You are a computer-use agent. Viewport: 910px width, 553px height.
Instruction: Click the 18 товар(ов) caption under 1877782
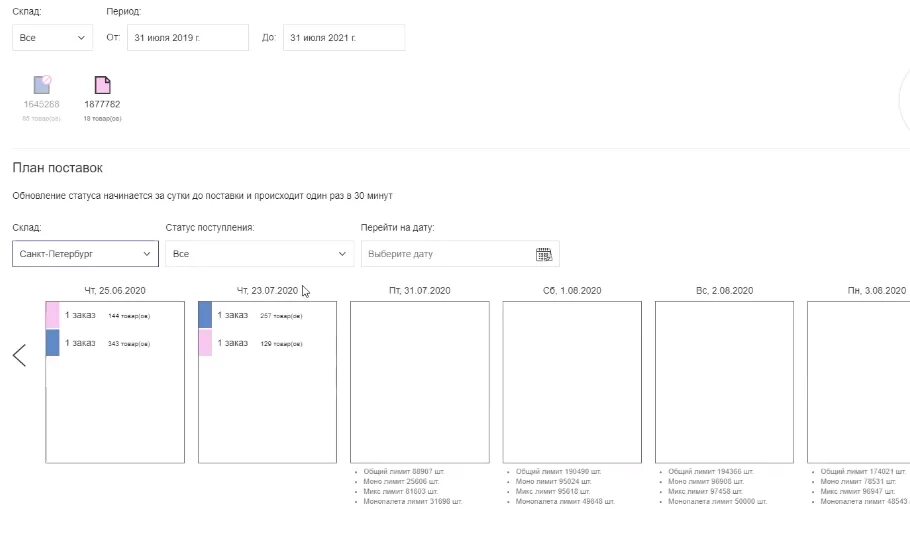102,118
